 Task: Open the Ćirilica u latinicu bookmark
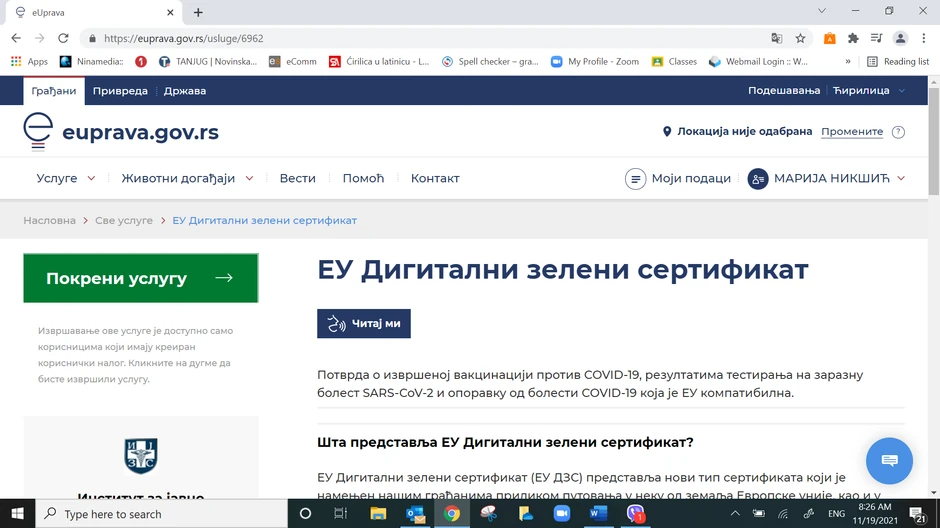click(x=379, y=61)
